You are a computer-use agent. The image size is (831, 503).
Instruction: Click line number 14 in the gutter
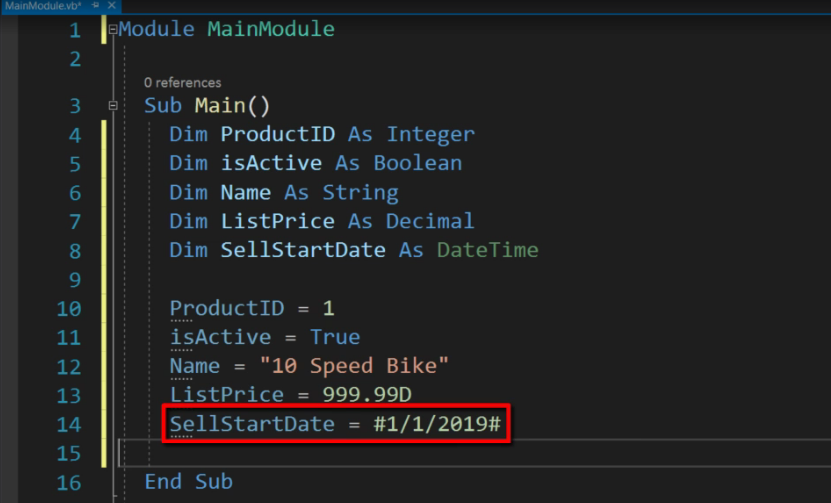[69, 424]
